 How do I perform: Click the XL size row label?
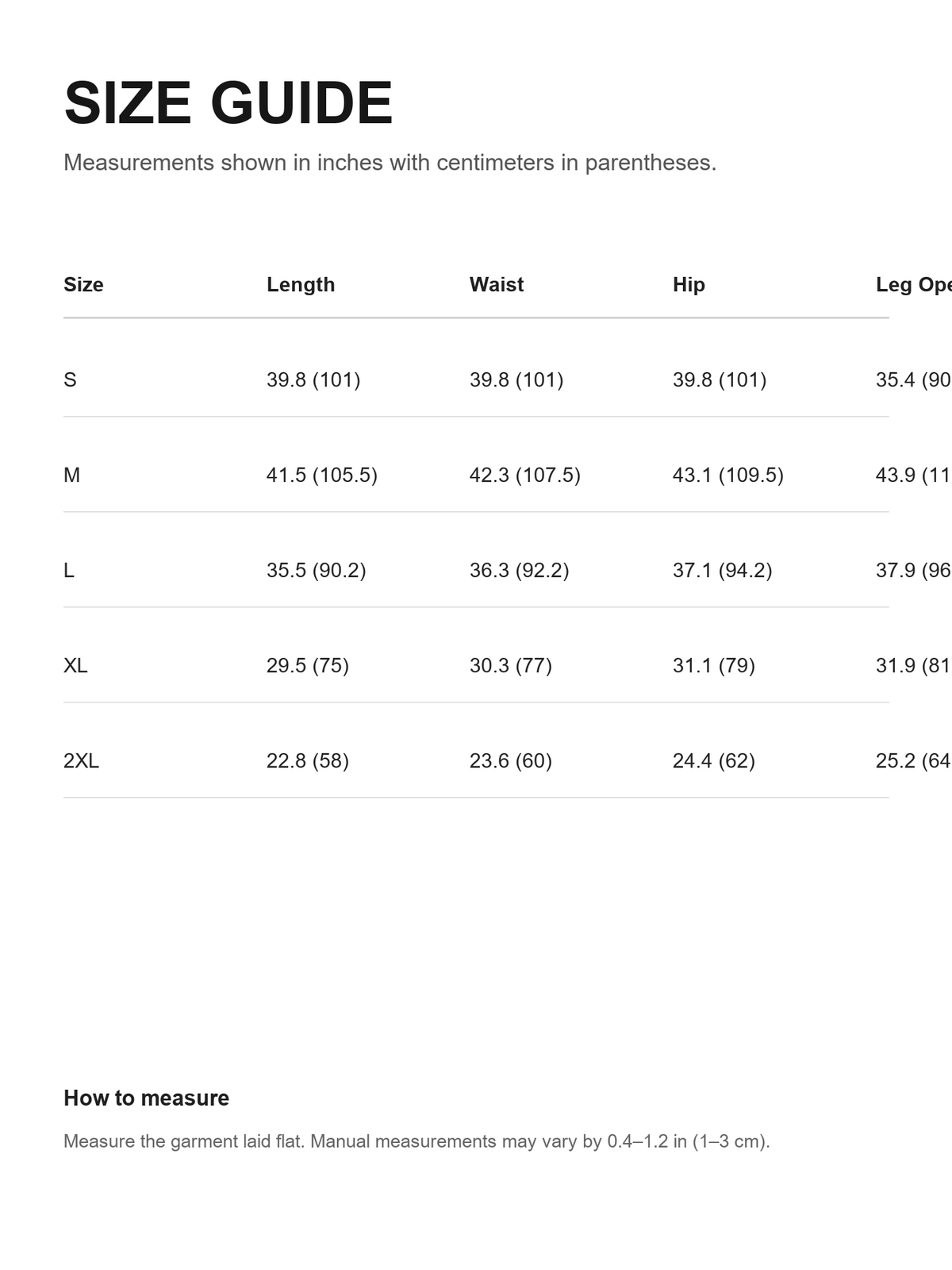[75, 665]
